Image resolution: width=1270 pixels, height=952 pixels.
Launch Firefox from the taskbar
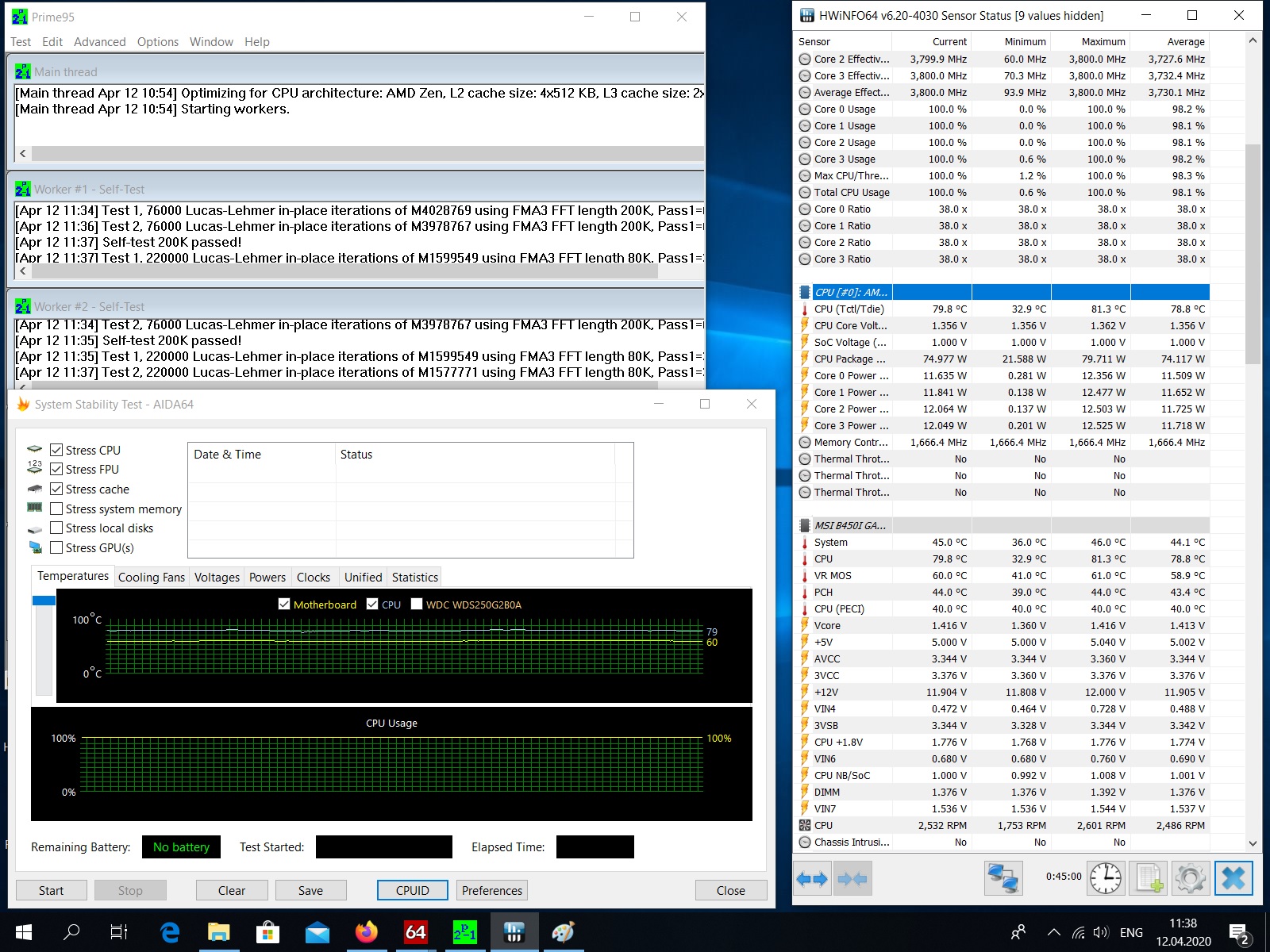point(366,932)
